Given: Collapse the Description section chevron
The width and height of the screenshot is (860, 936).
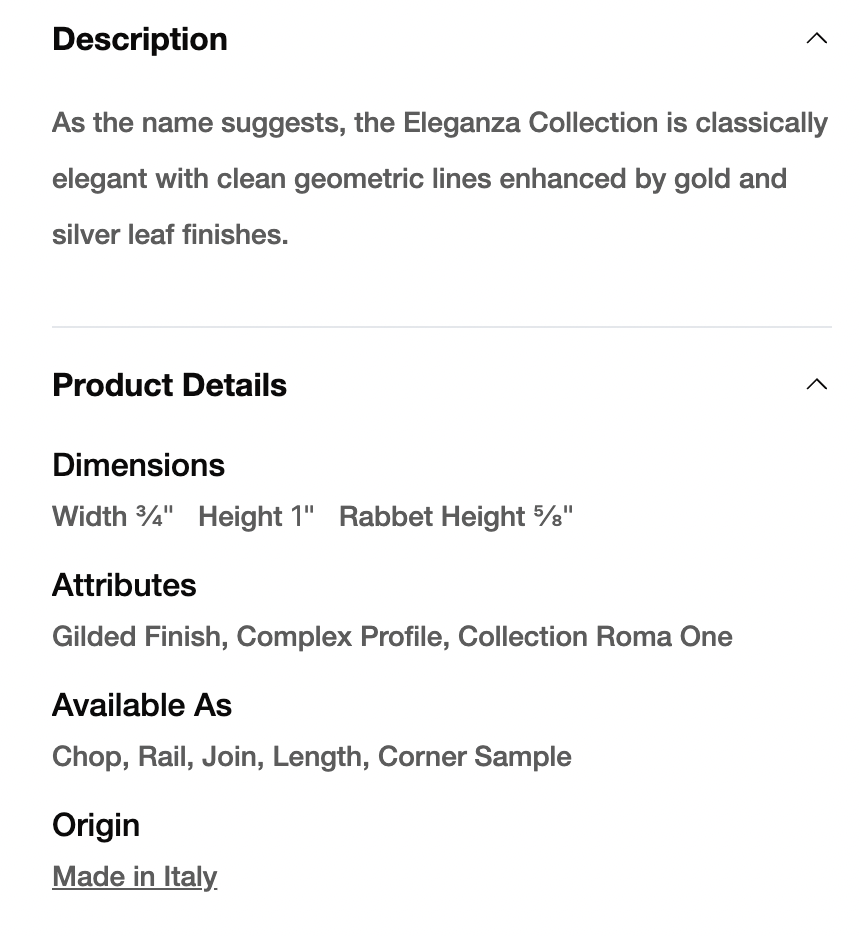Looking at the screenshot, I should [816, 39].
